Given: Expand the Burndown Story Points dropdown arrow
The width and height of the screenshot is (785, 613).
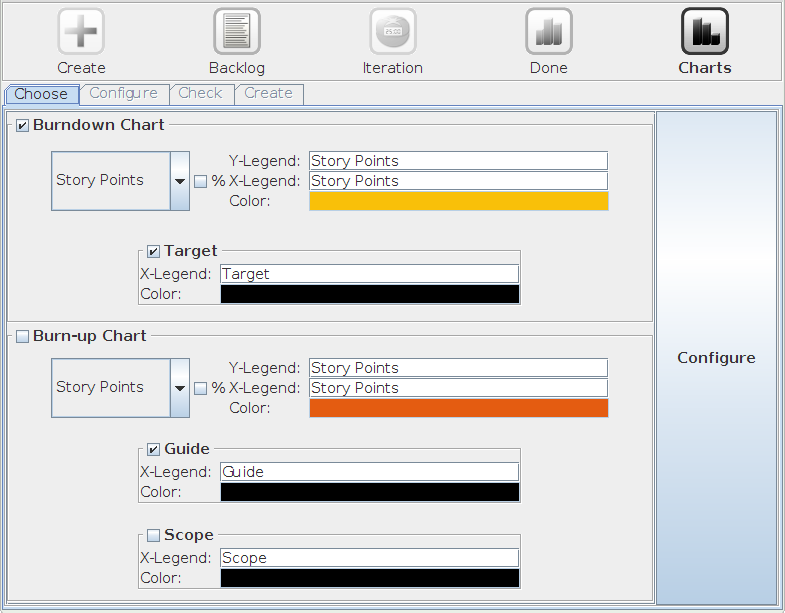Looking at the screenshot, I should (x=180, y=181).
